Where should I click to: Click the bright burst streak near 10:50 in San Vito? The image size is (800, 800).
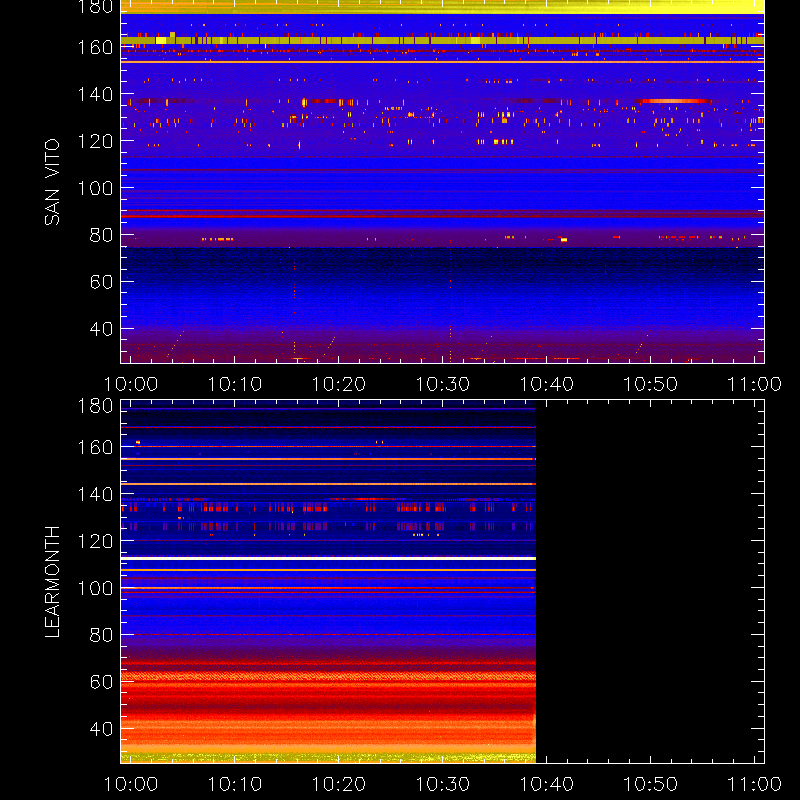674,101
